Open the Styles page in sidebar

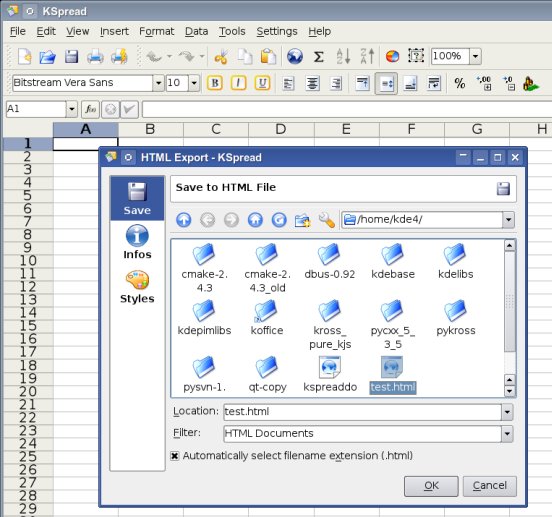pyautogui.click(x=137, y=287)
